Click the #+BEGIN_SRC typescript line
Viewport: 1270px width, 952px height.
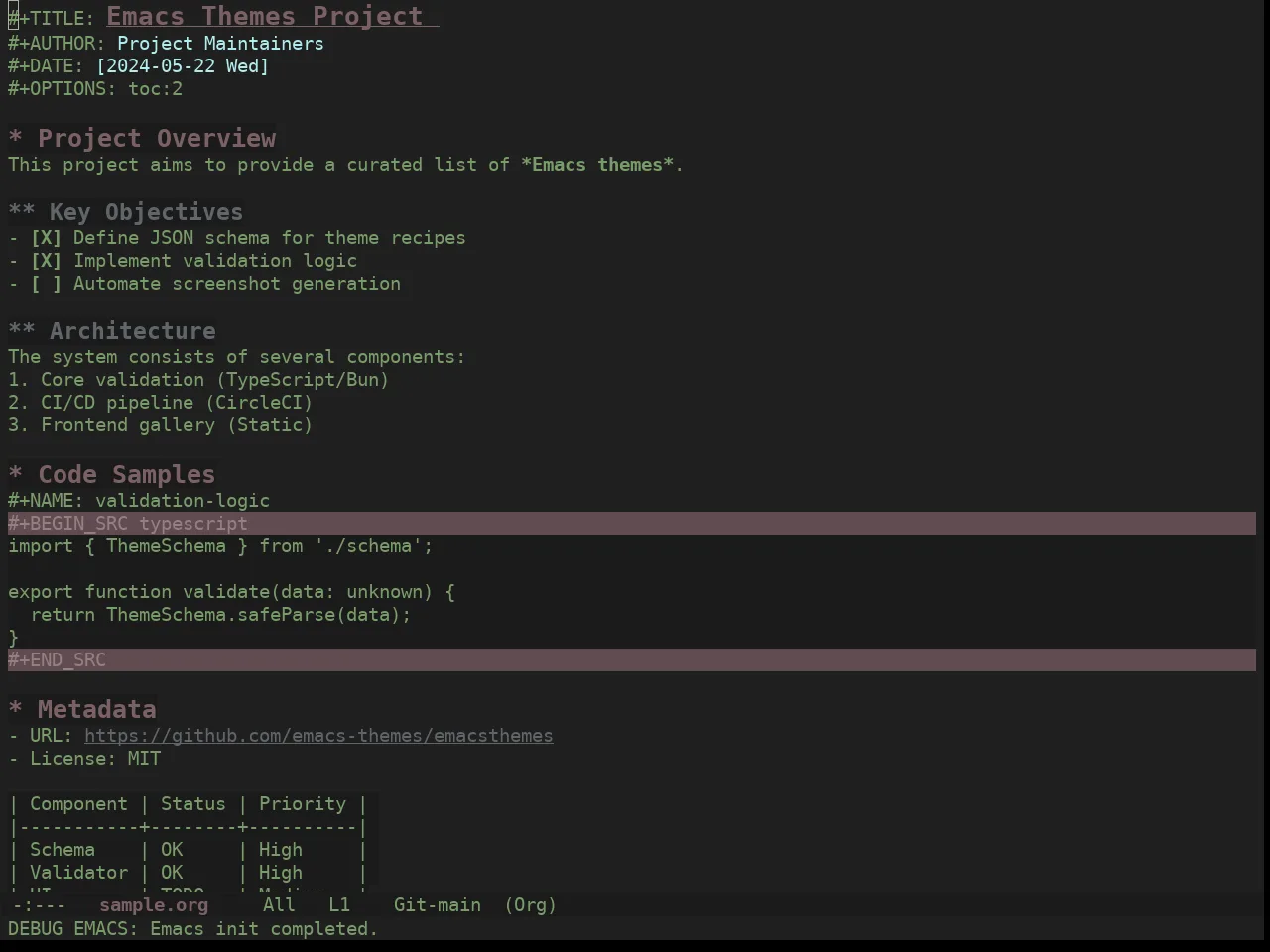coord(632,524)
